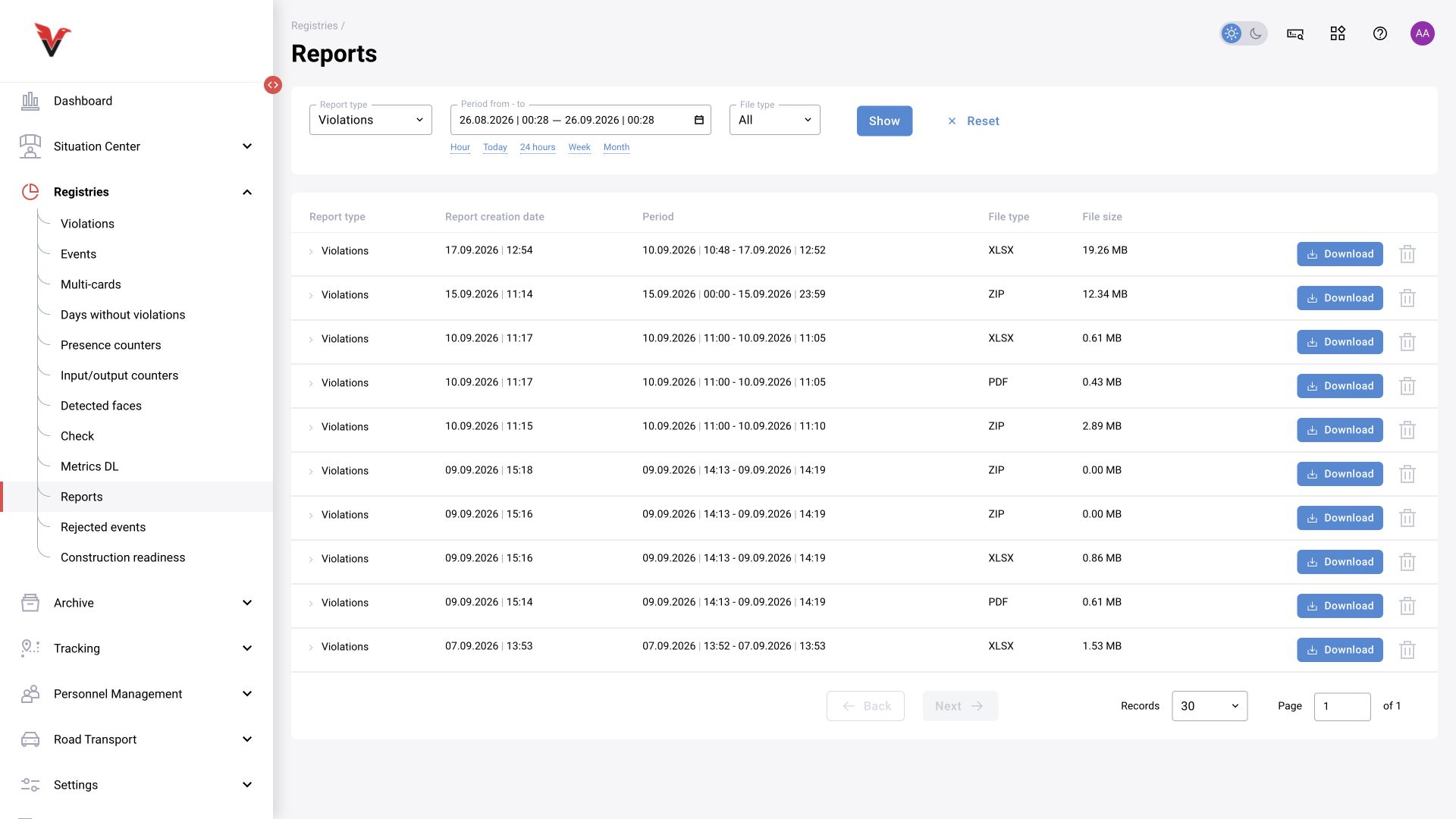This screenshot has height=819, width=1456.
Task: Open the AA user avatar menu
Action: 1423,33
